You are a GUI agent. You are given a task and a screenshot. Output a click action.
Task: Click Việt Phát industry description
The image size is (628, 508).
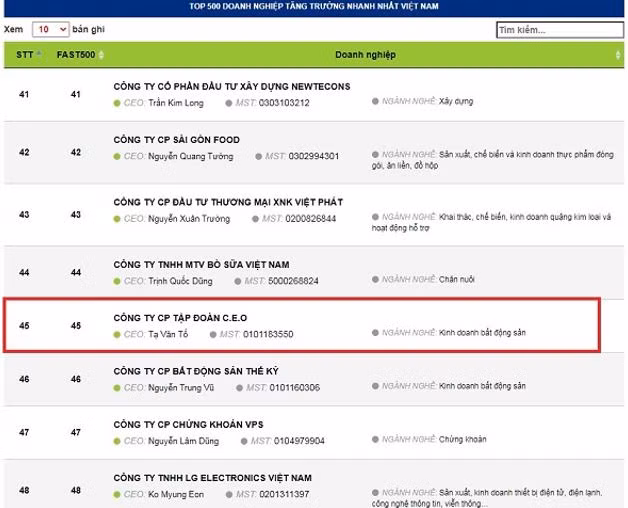pyautogui.click(x=491, y=222)
